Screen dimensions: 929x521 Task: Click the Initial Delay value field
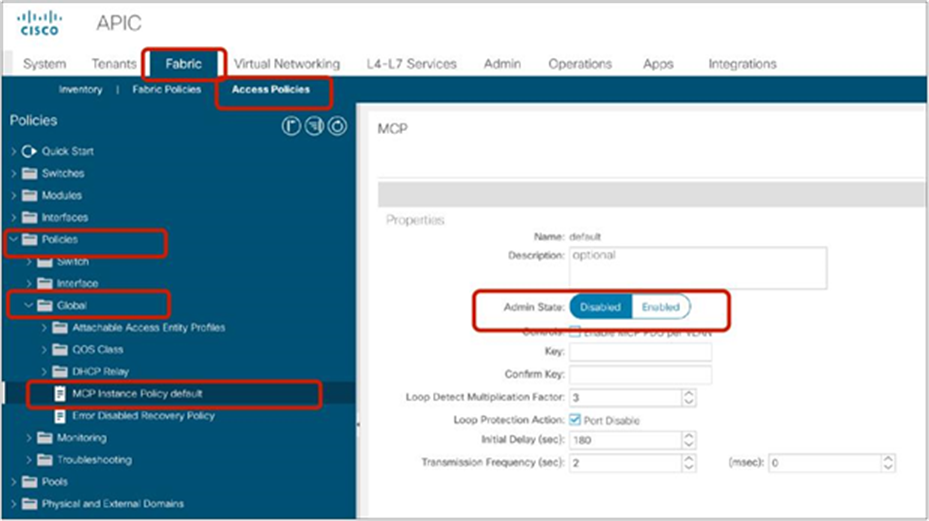tap(625, 440)
